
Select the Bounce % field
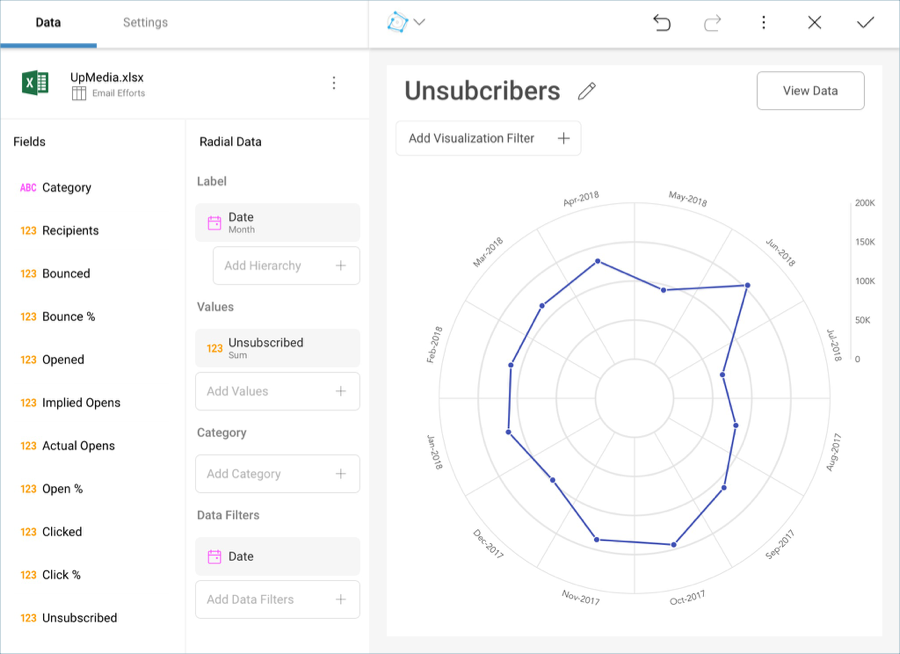[x=68, y=317]
